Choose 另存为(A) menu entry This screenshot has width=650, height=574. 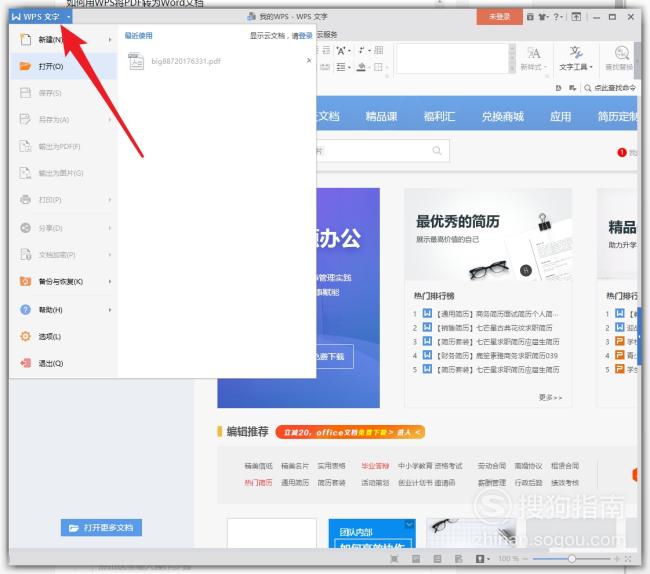pos(62,120)
